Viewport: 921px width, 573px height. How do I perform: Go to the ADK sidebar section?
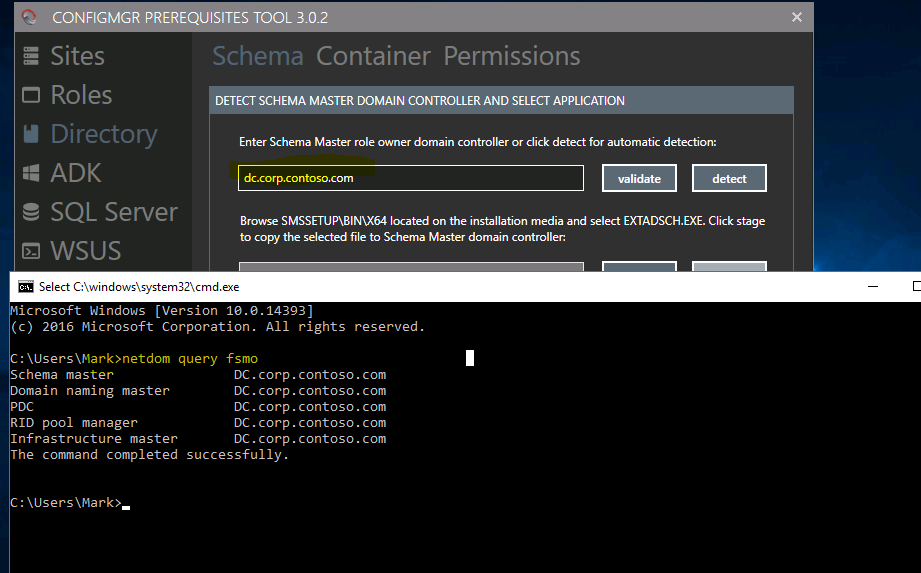click(76, 173)
